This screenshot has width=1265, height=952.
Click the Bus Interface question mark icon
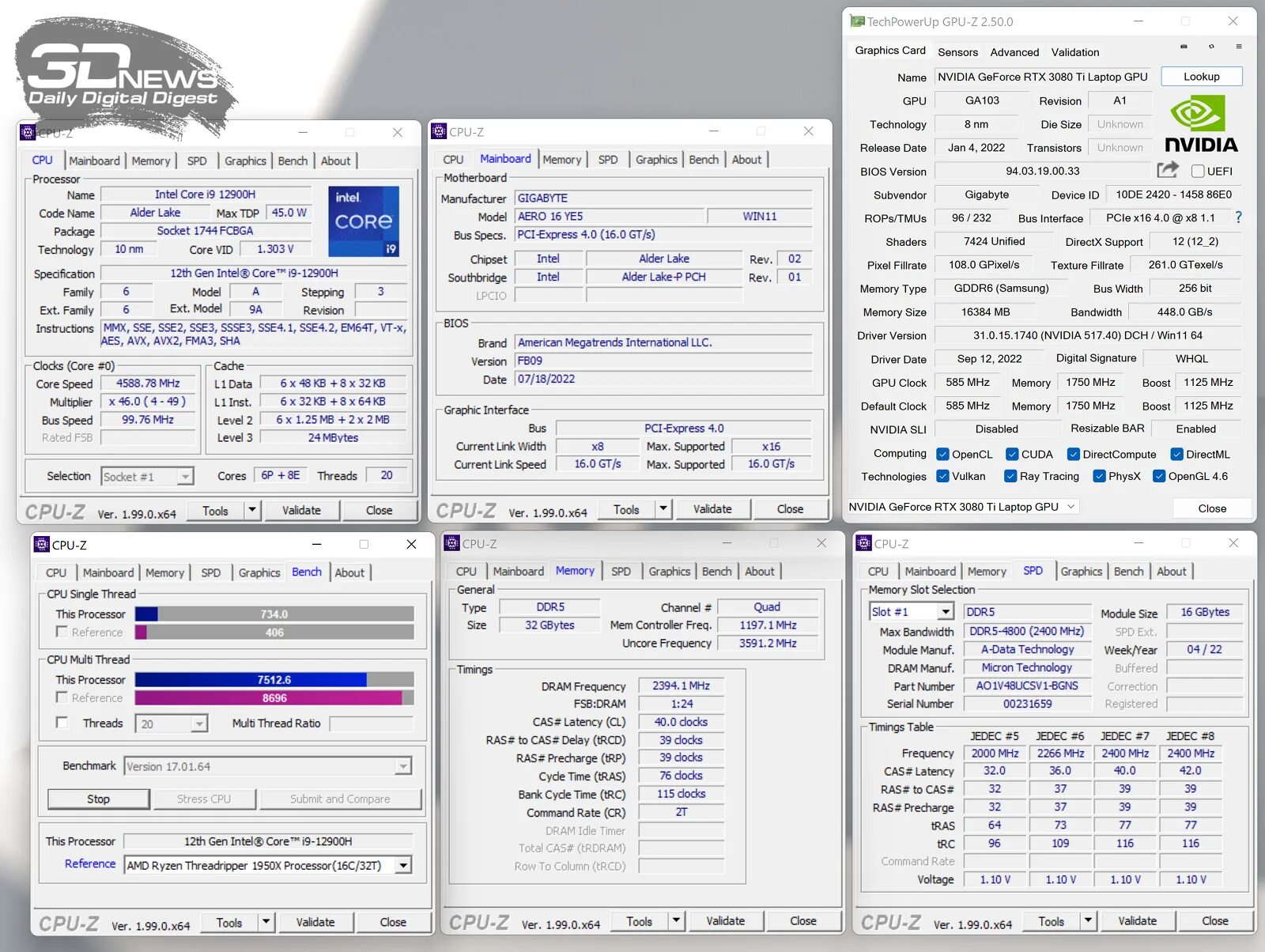point(1238,217)
